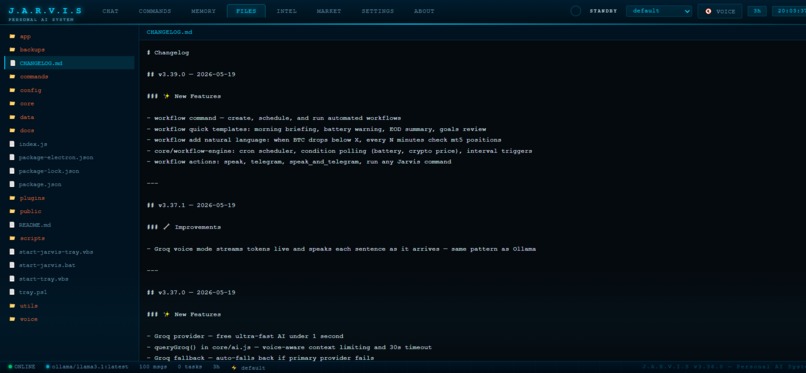Screen dimensions: 806x373
Task: Click the CHANGELOG.md file icon
Action: (x=12, y=63)
